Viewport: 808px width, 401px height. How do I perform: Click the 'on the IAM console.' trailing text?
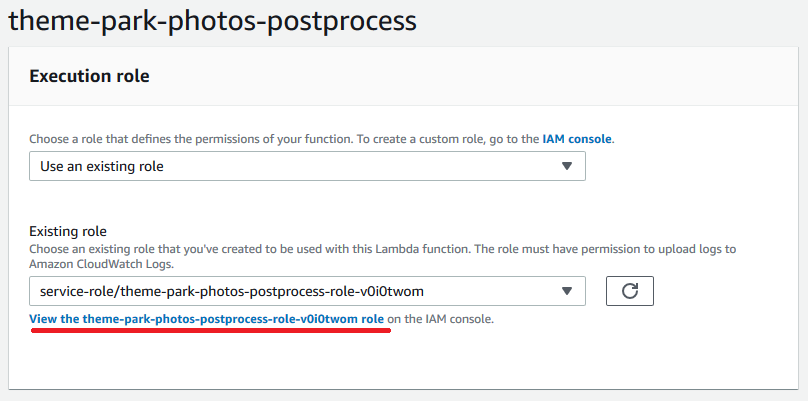tap(441, 319)
